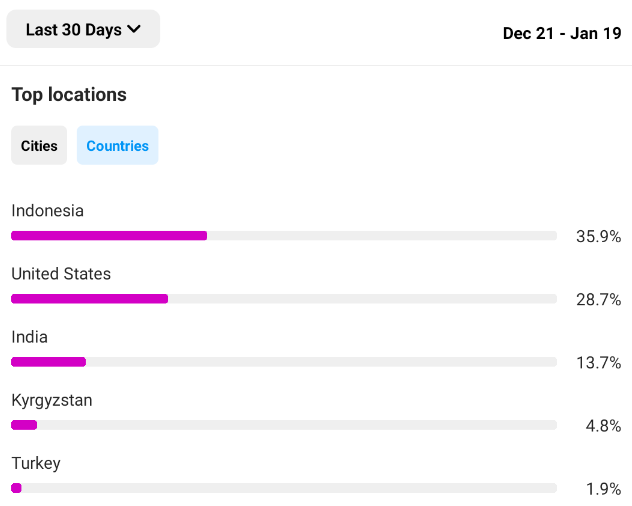Click the 4.8% percentage value

(603, 426)
